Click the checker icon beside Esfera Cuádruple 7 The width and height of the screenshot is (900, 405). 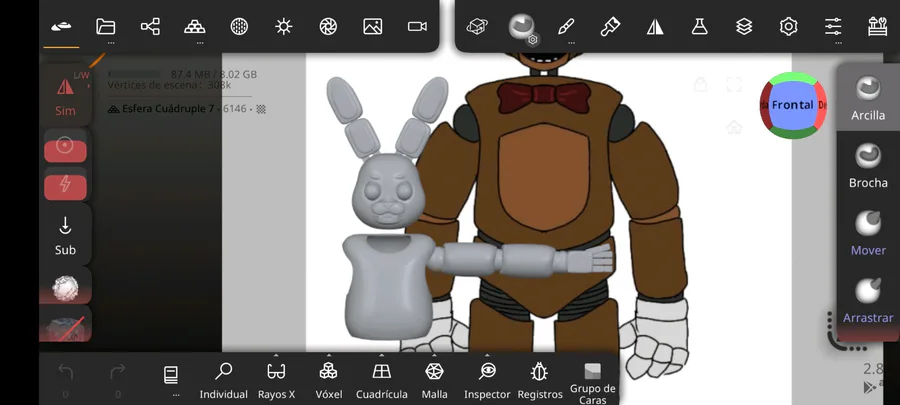[261, 109]
